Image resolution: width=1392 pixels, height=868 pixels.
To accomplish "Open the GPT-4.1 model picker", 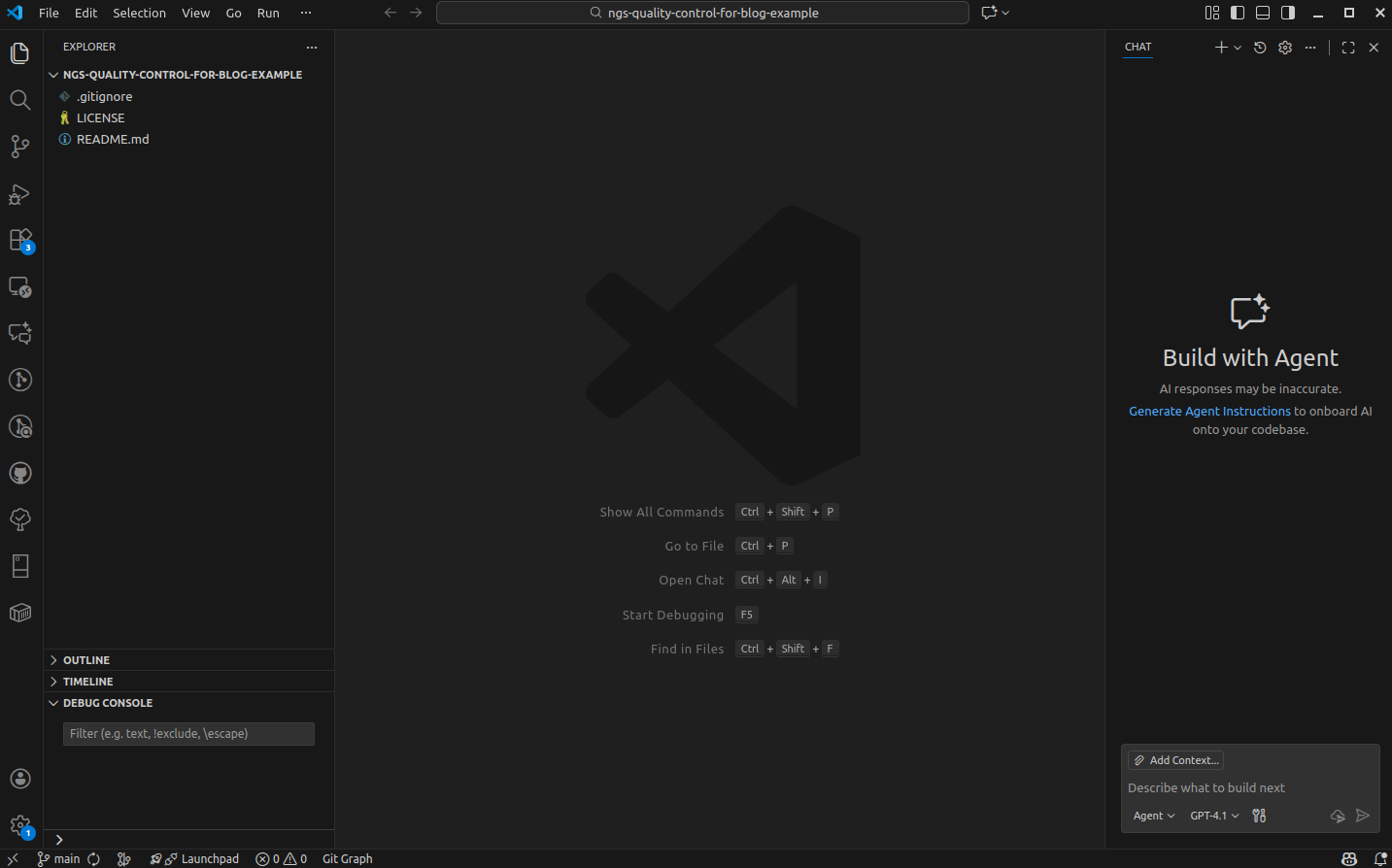I will [1213, 816].
